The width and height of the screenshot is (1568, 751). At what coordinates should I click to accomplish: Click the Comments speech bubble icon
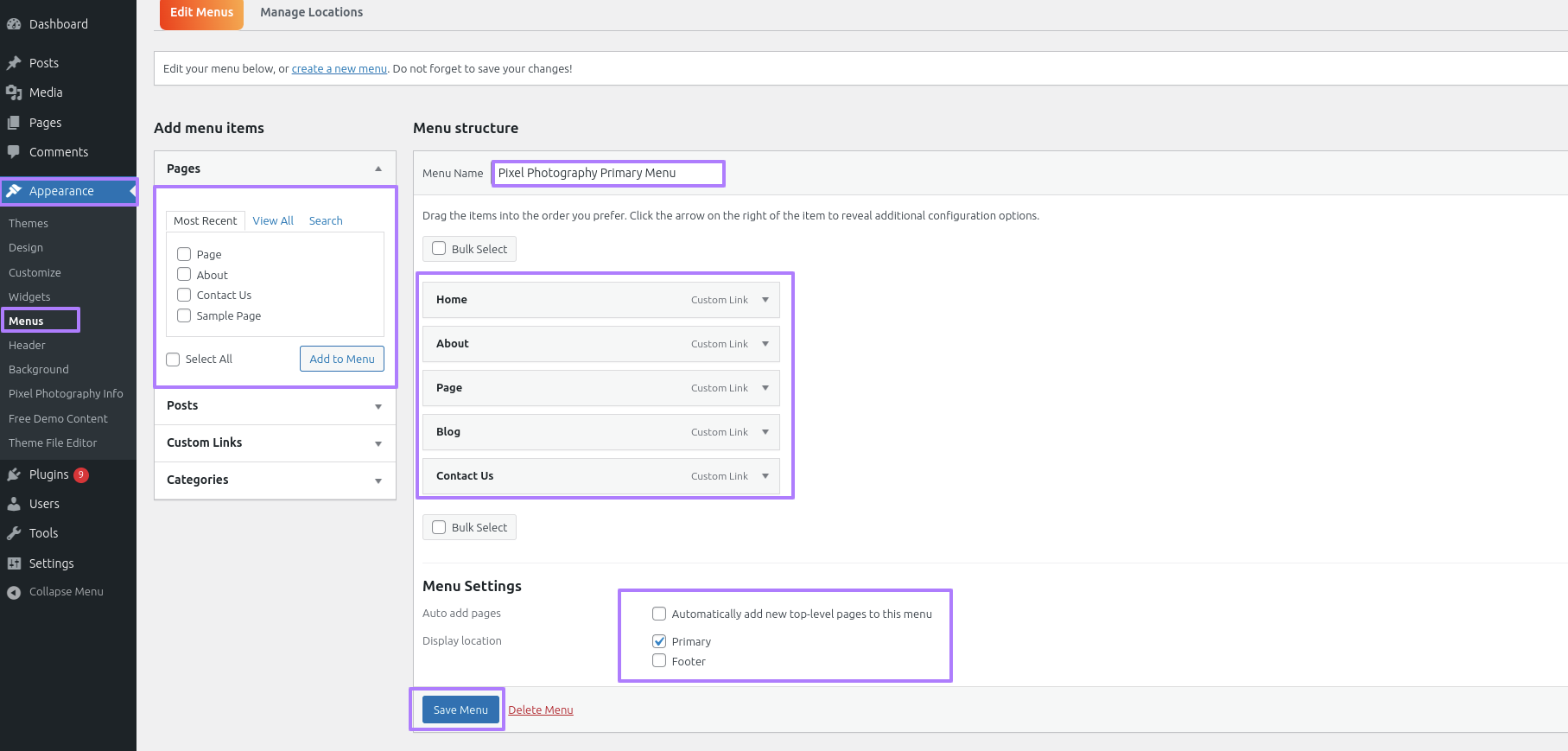(14, 152)
